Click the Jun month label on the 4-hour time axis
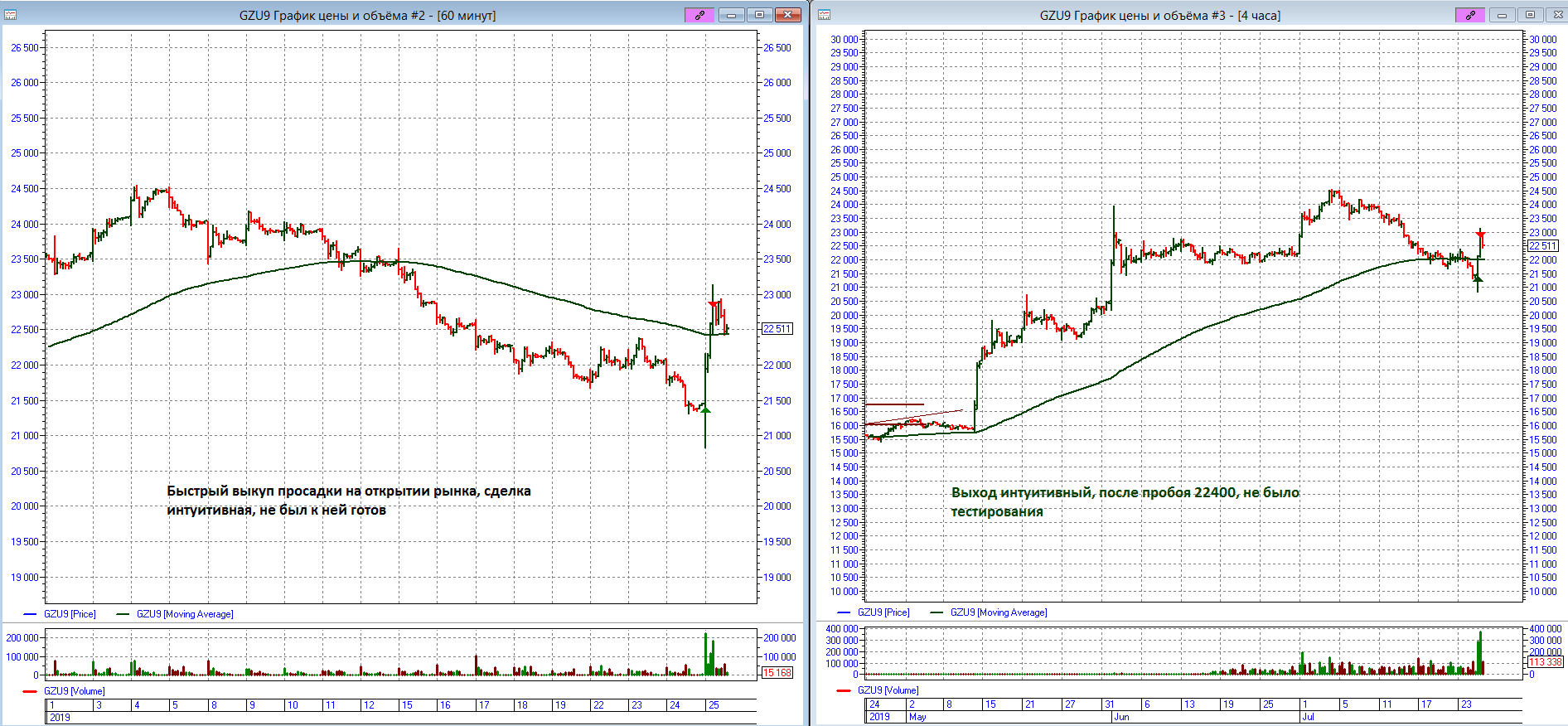This screenshot has width=1568, height=726. click(1121, 717)
